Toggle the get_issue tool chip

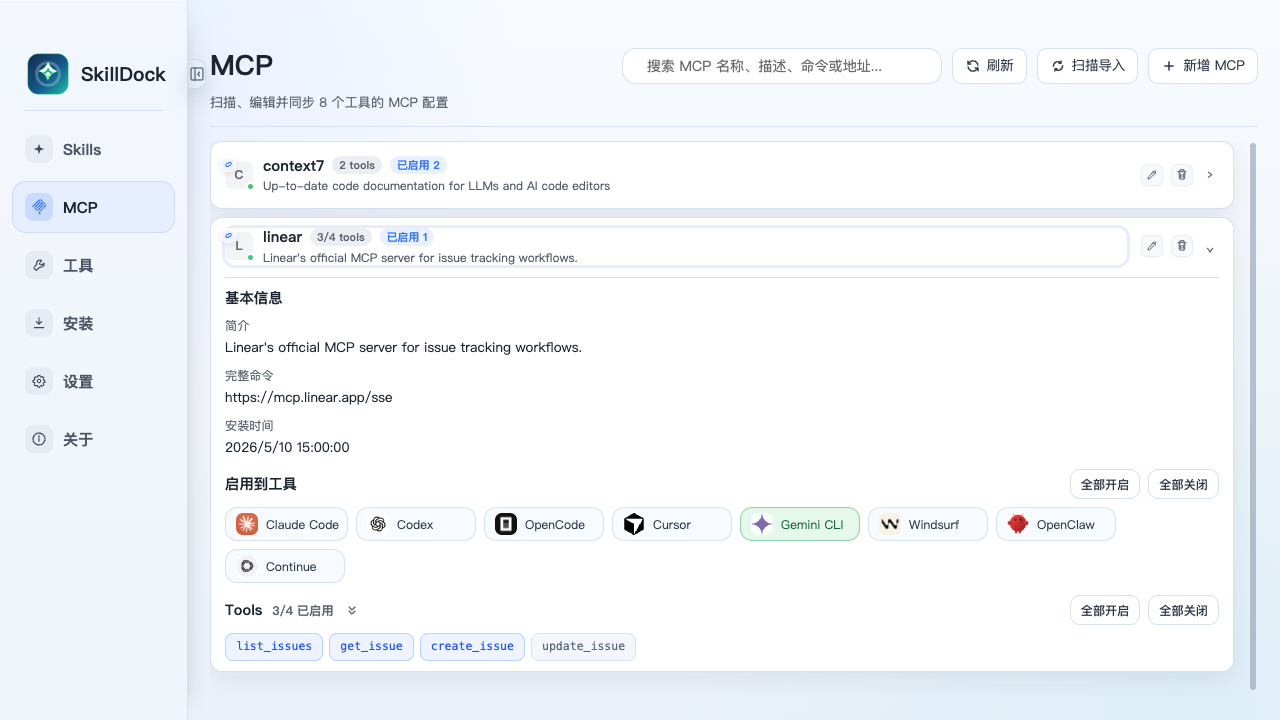pos(371,646)
